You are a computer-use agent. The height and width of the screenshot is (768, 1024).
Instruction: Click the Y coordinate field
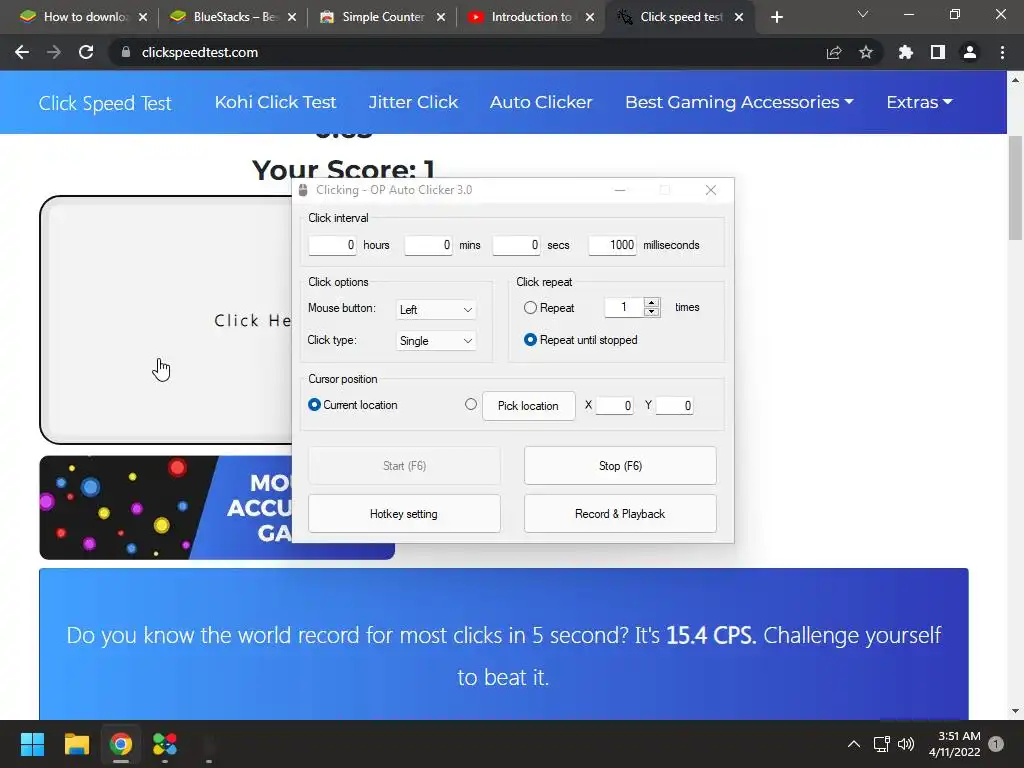[x=675, y=406]
